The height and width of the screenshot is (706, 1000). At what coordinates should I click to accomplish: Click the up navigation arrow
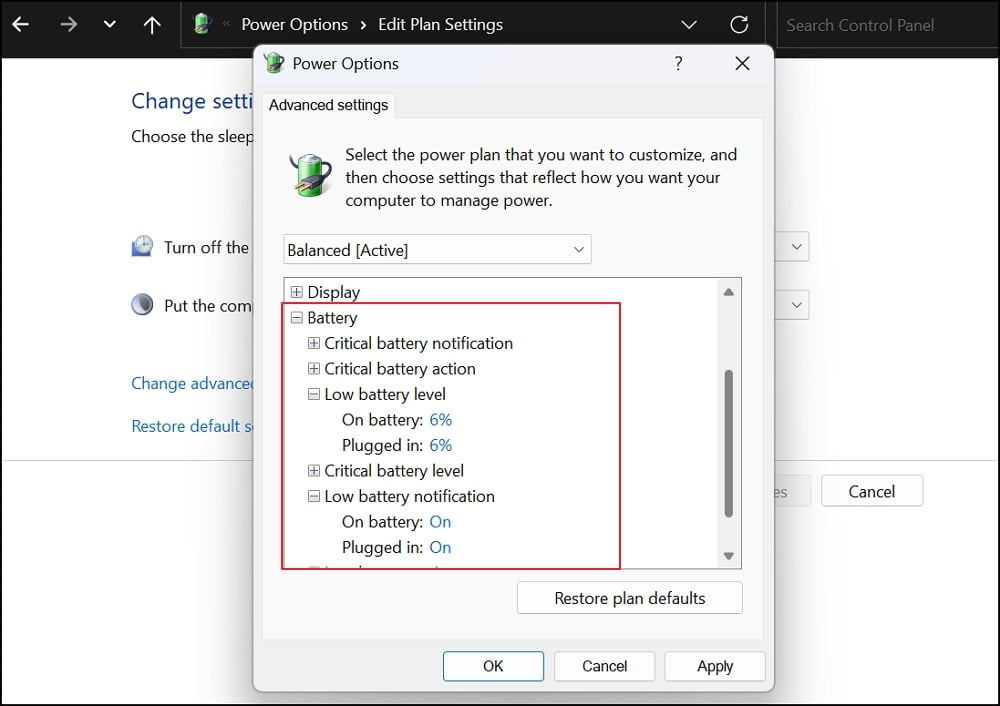151,25
